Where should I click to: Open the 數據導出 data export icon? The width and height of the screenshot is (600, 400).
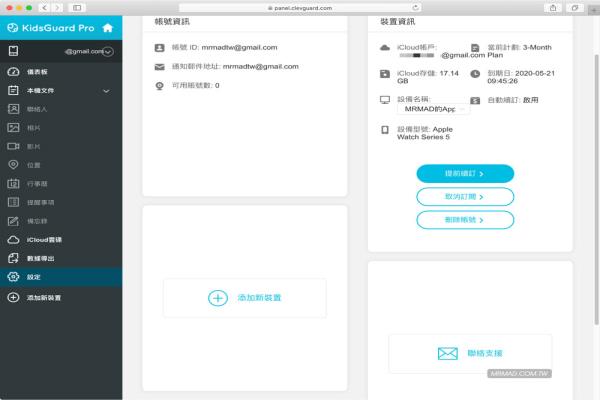tap(13, 258)
